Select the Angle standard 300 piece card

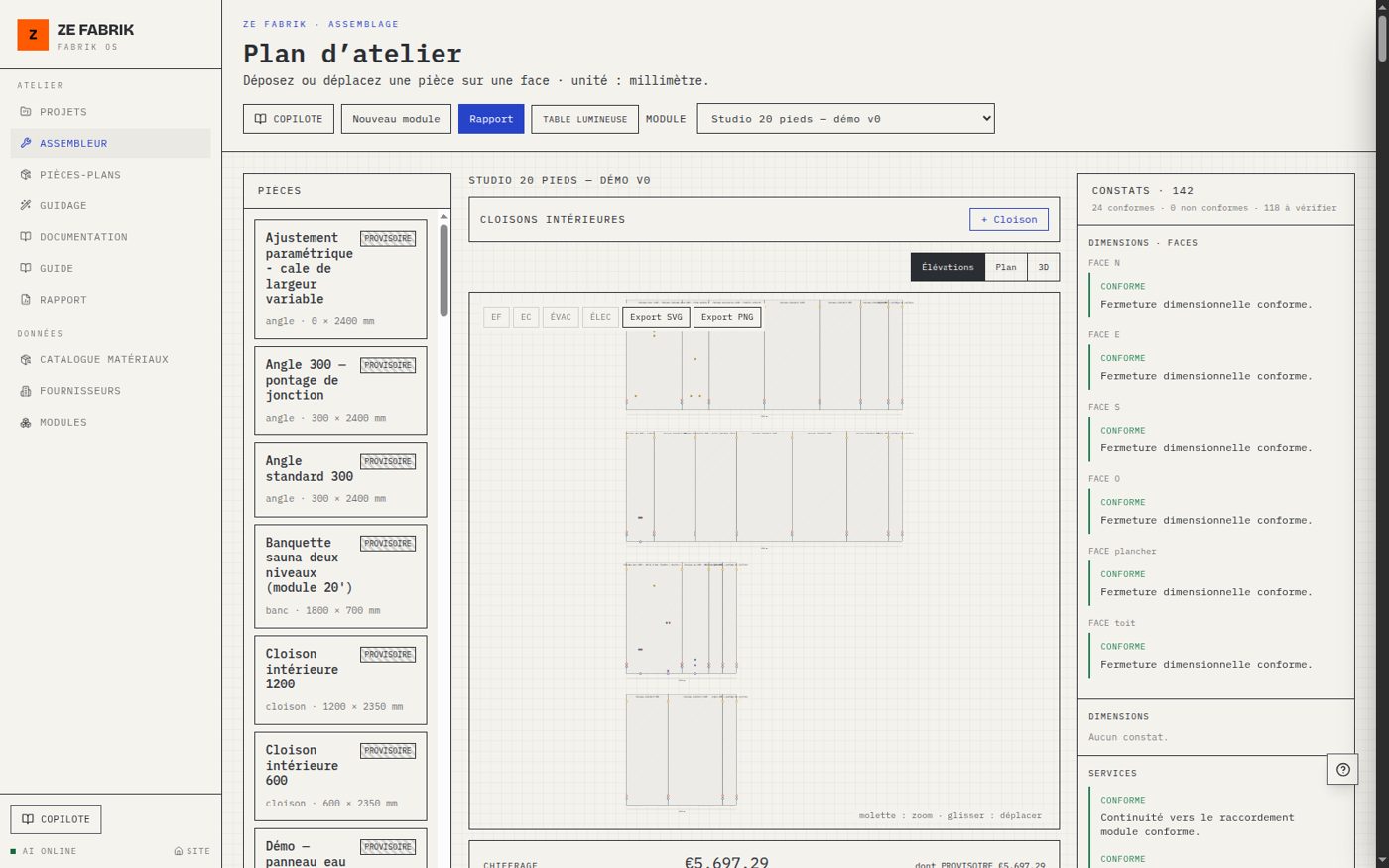(x=340, y=479)
